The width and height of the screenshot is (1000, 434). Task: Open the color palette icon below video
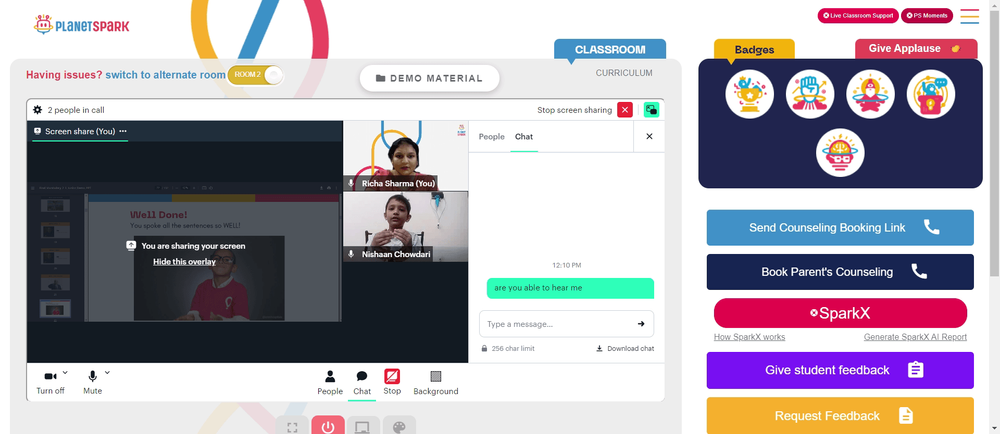[x=399, y=426]
